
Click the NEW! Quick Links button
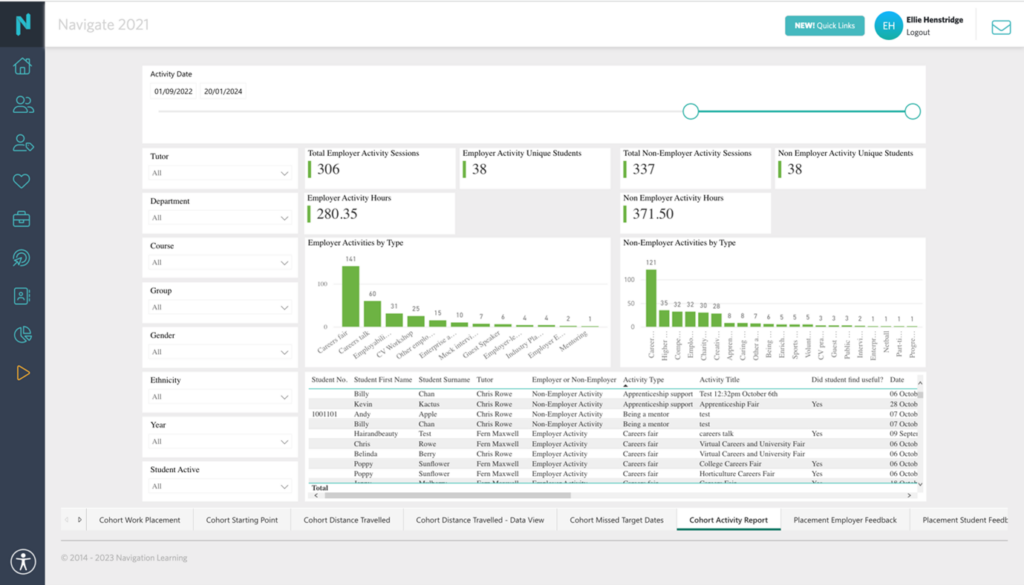pyautogui.click(x=824, y=25)
